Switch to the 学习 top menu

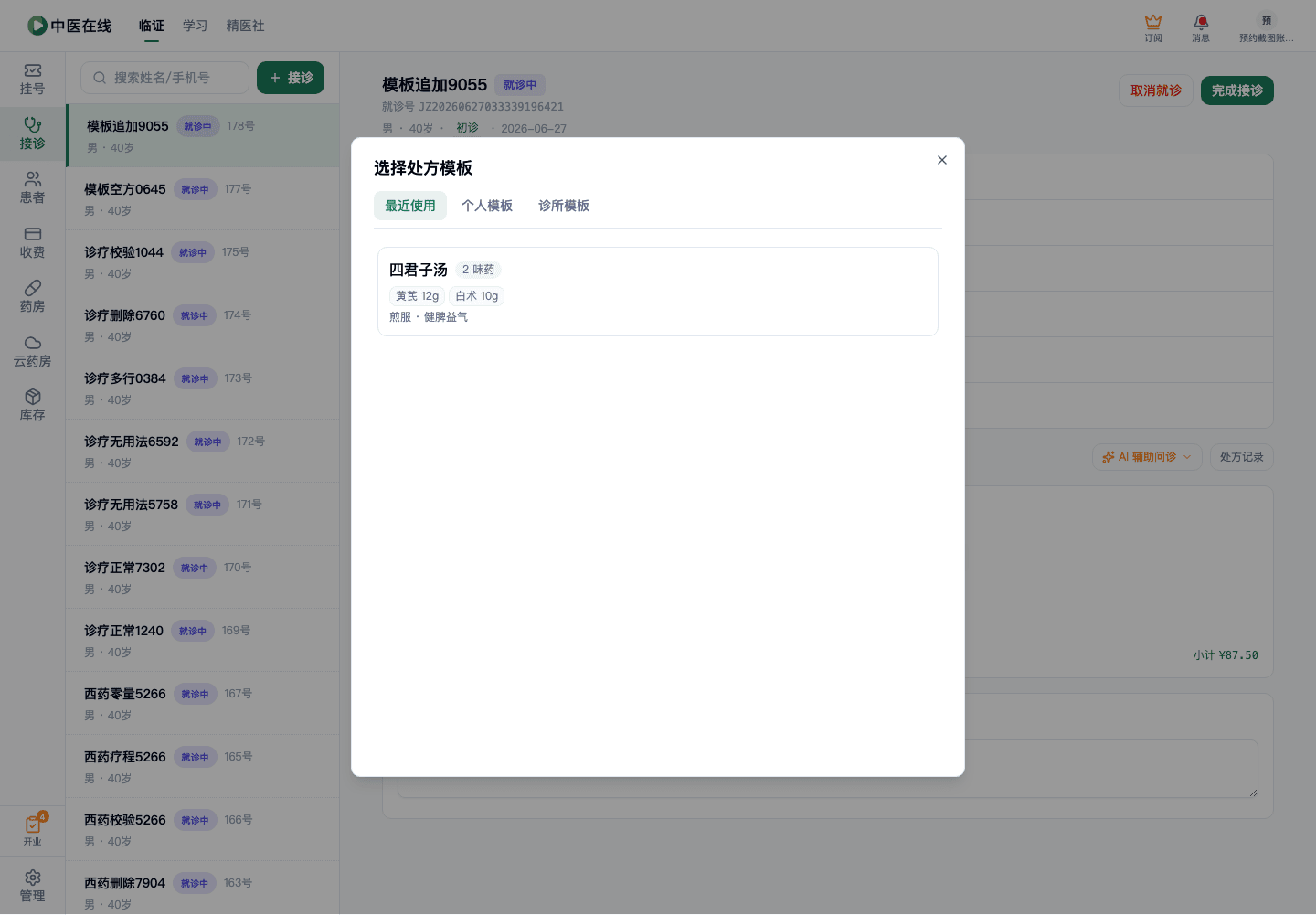pyautogui.click(x=196, y=26)
